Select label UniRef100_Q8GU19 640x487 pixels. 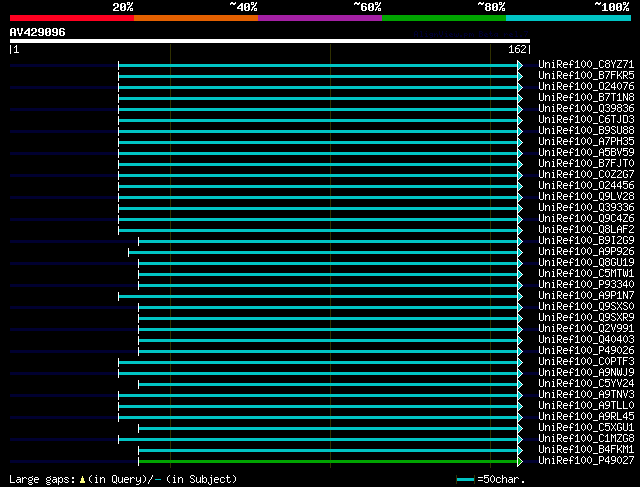(586, 263)
